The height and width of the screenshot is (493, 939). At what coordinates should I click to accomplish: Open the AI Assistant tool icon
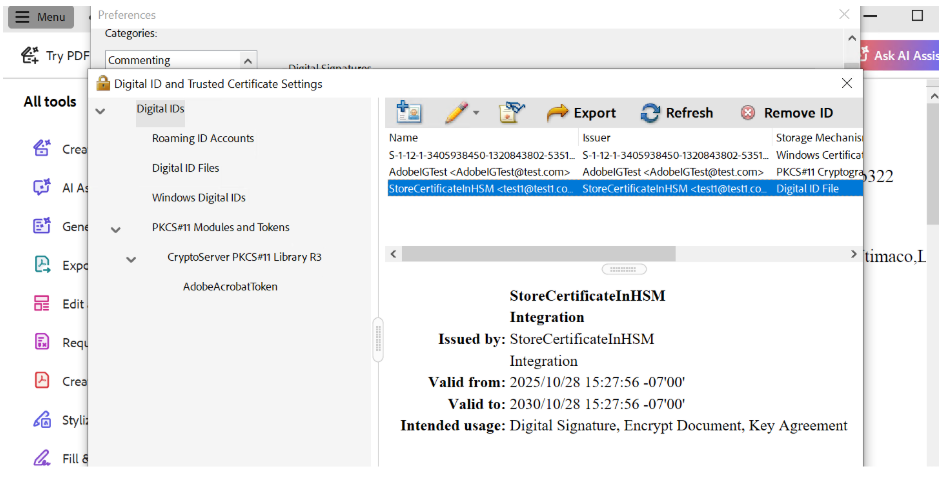tap(42, 187)
